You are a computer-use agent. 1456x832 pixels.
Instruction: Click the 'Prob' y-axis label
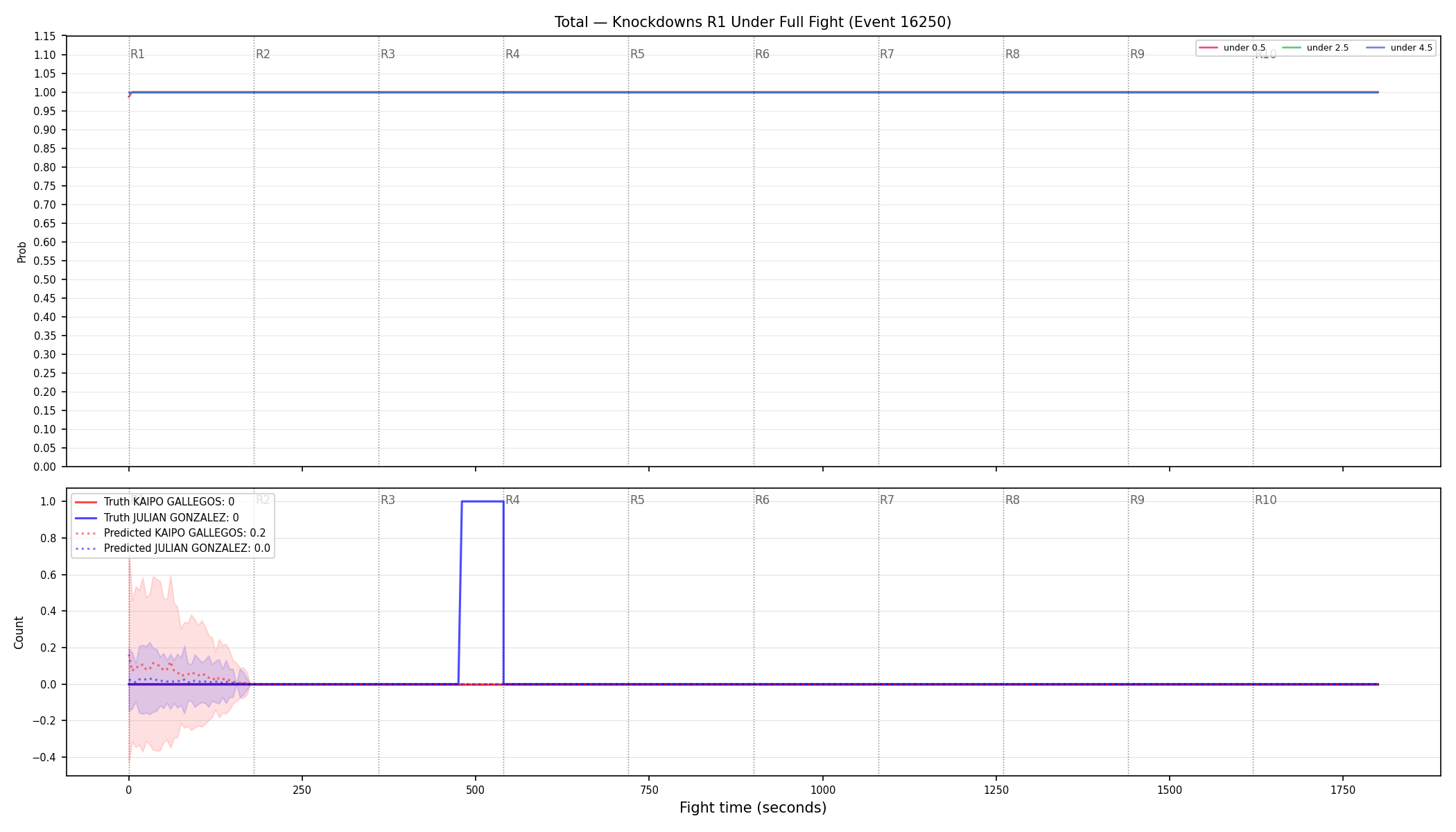[21, 252]
